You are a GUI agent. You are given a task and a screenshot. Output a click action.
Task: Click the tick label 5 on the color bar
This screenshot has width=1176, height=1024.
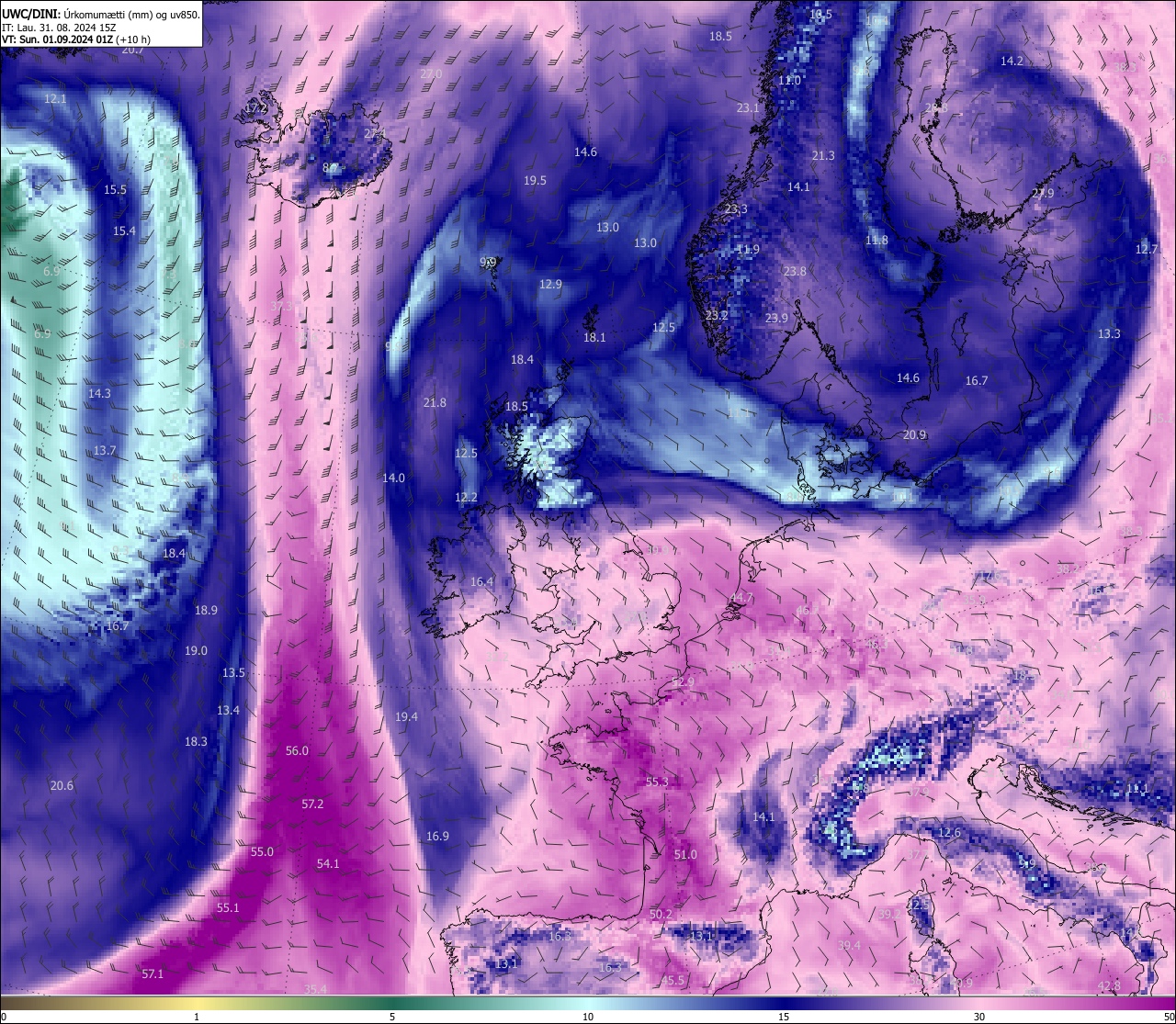coord(392,1017)
